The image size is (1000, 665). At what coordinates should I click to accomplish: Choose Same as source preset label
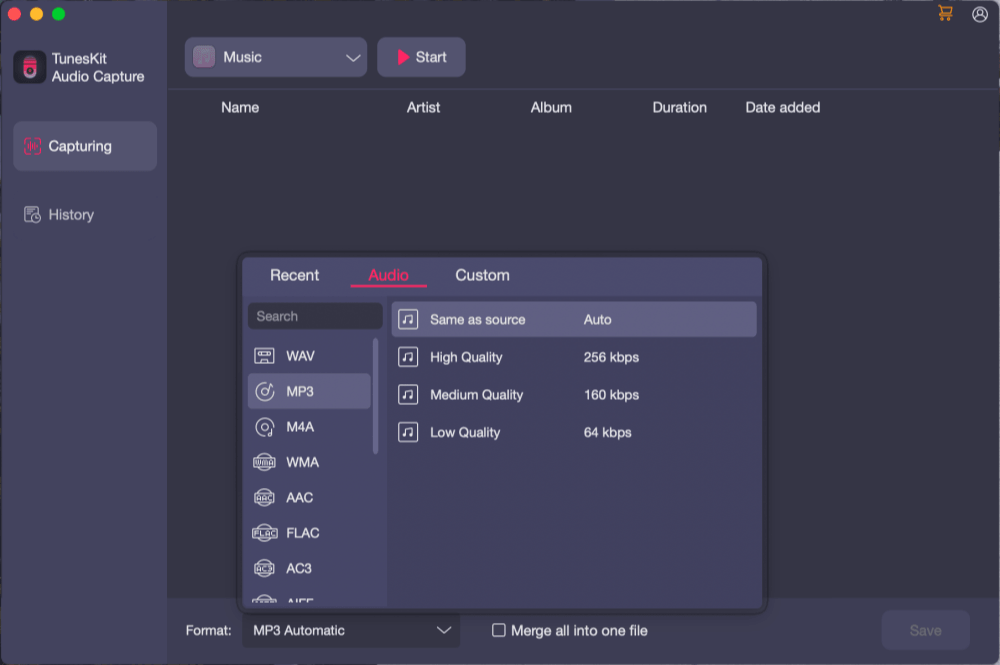pyautogui.click(x=478, y=319)
